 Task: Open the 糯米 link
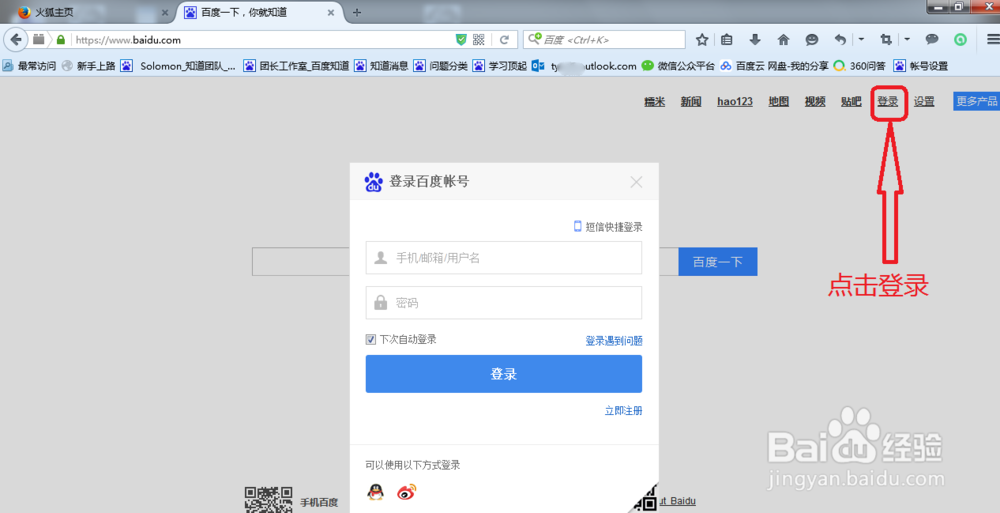(x=654, y=101)
